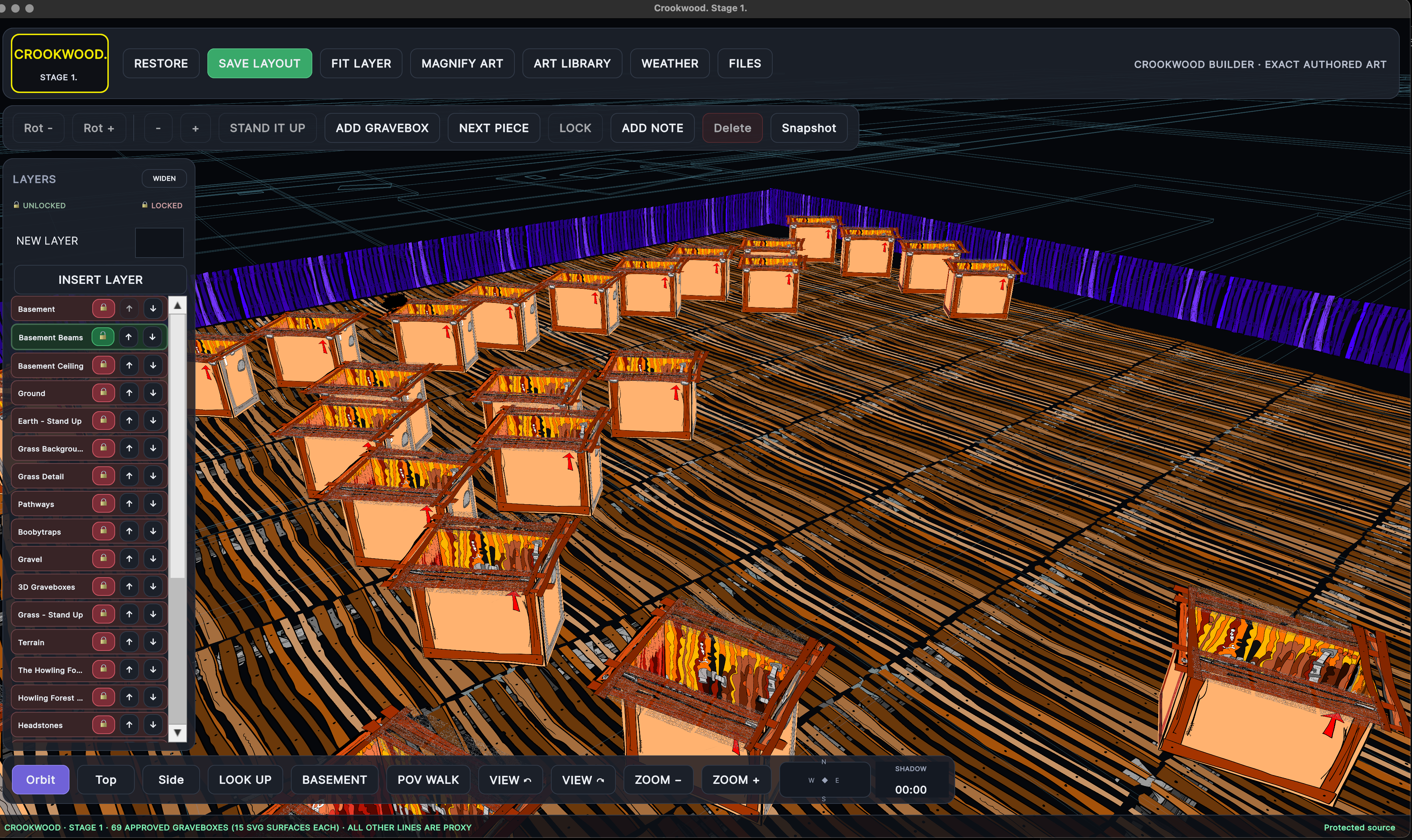1412x840 pixels.
Task: Move the Headstones layer down
Action: [x=153, y=725]
